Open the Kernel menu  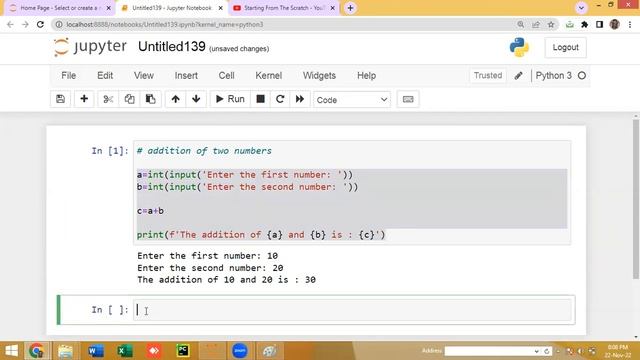(x=269, y=76)
